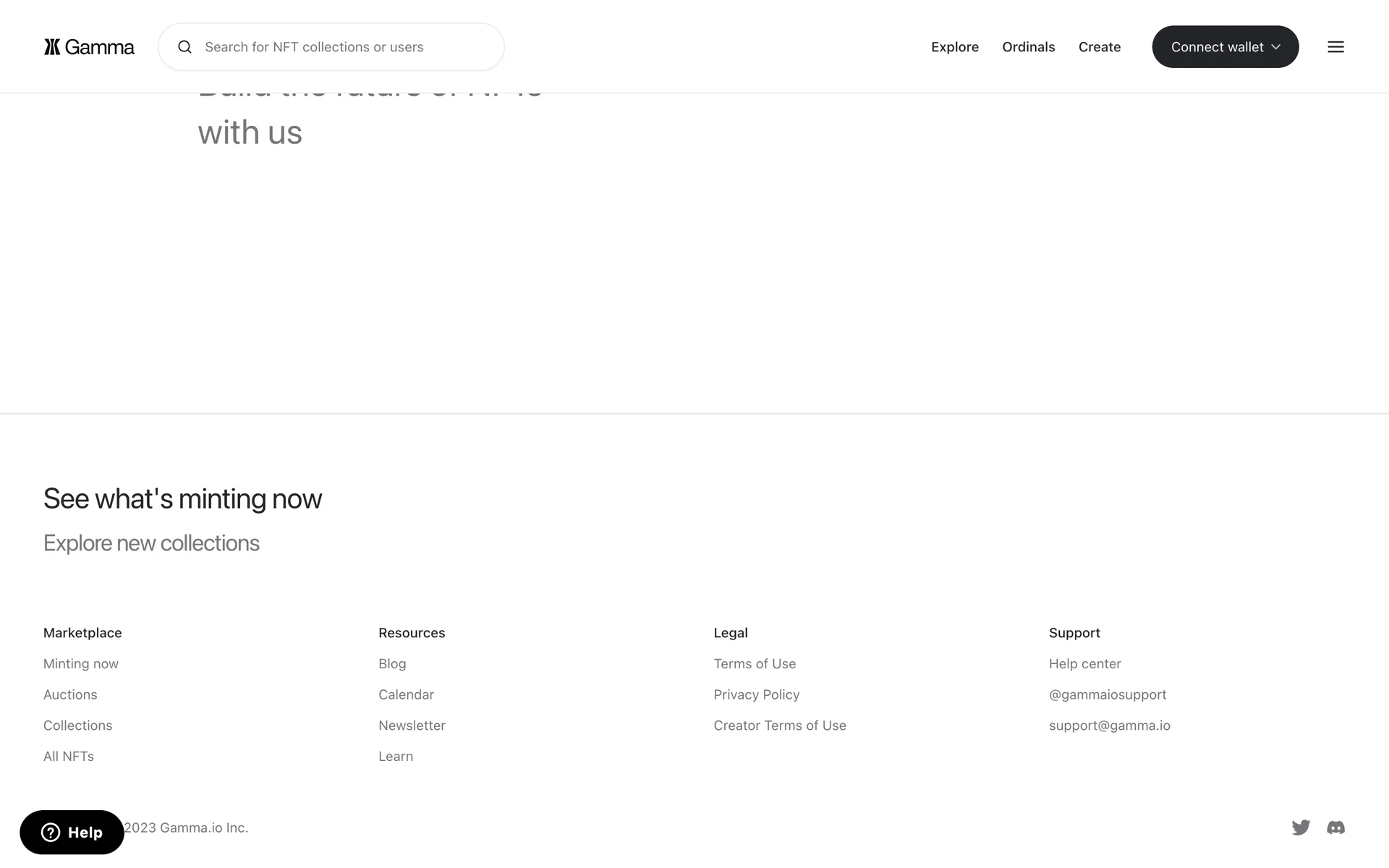
Task: Expand the Connect wallet dropdown
Action: click(1225, 47)
